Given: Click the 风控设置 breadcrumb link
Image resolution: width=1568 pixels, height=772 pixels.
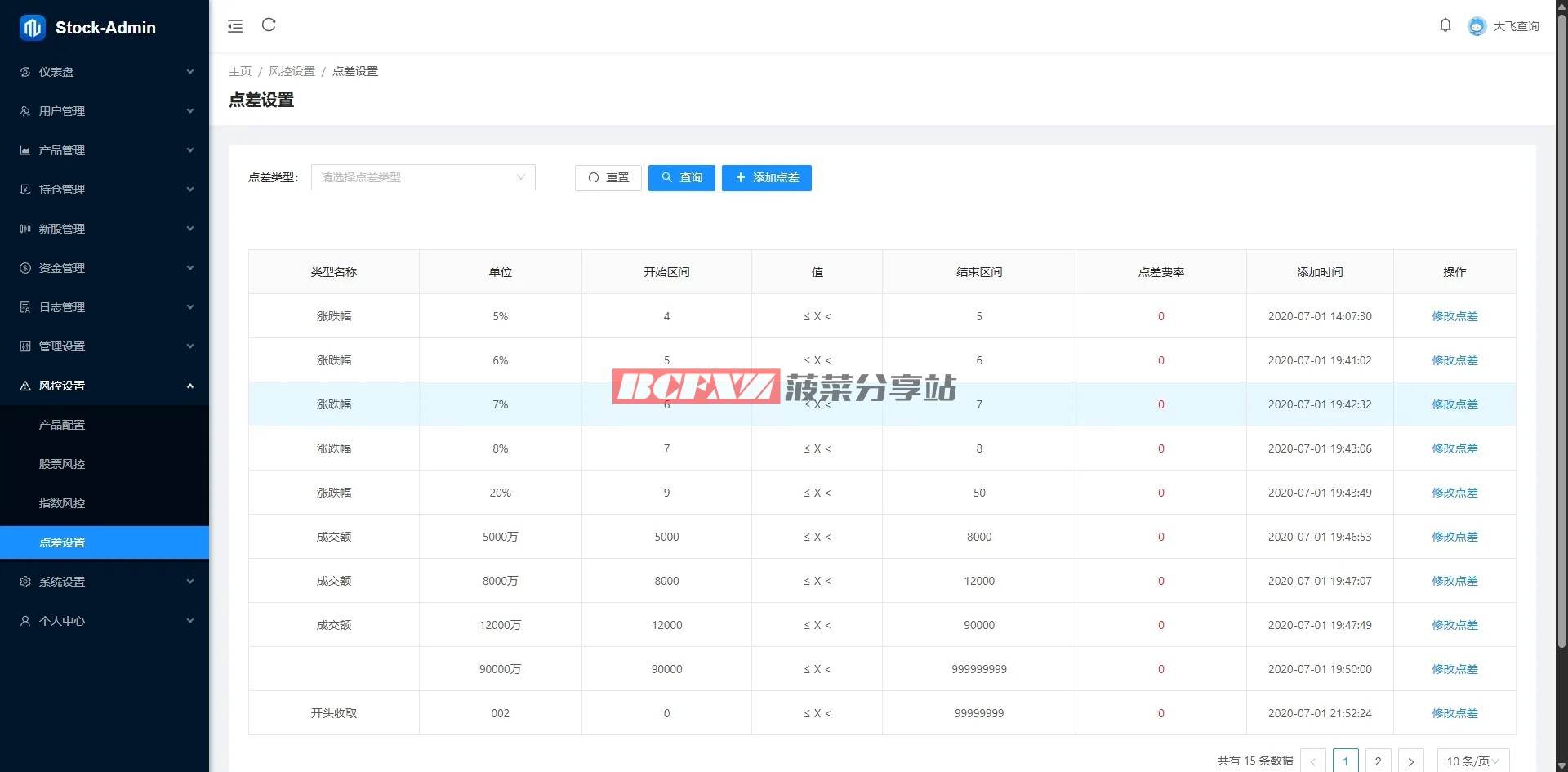Looking at the screenshot, I should pos(292,71).
